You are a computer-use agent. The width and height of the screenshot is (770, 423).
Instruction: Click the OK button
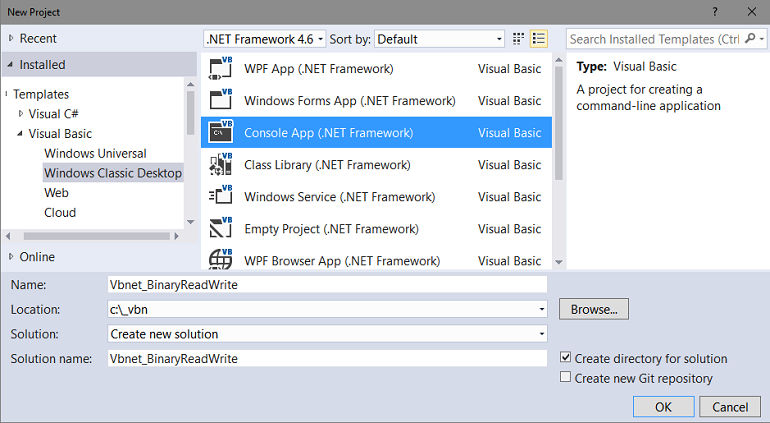[x=663, y=407]
